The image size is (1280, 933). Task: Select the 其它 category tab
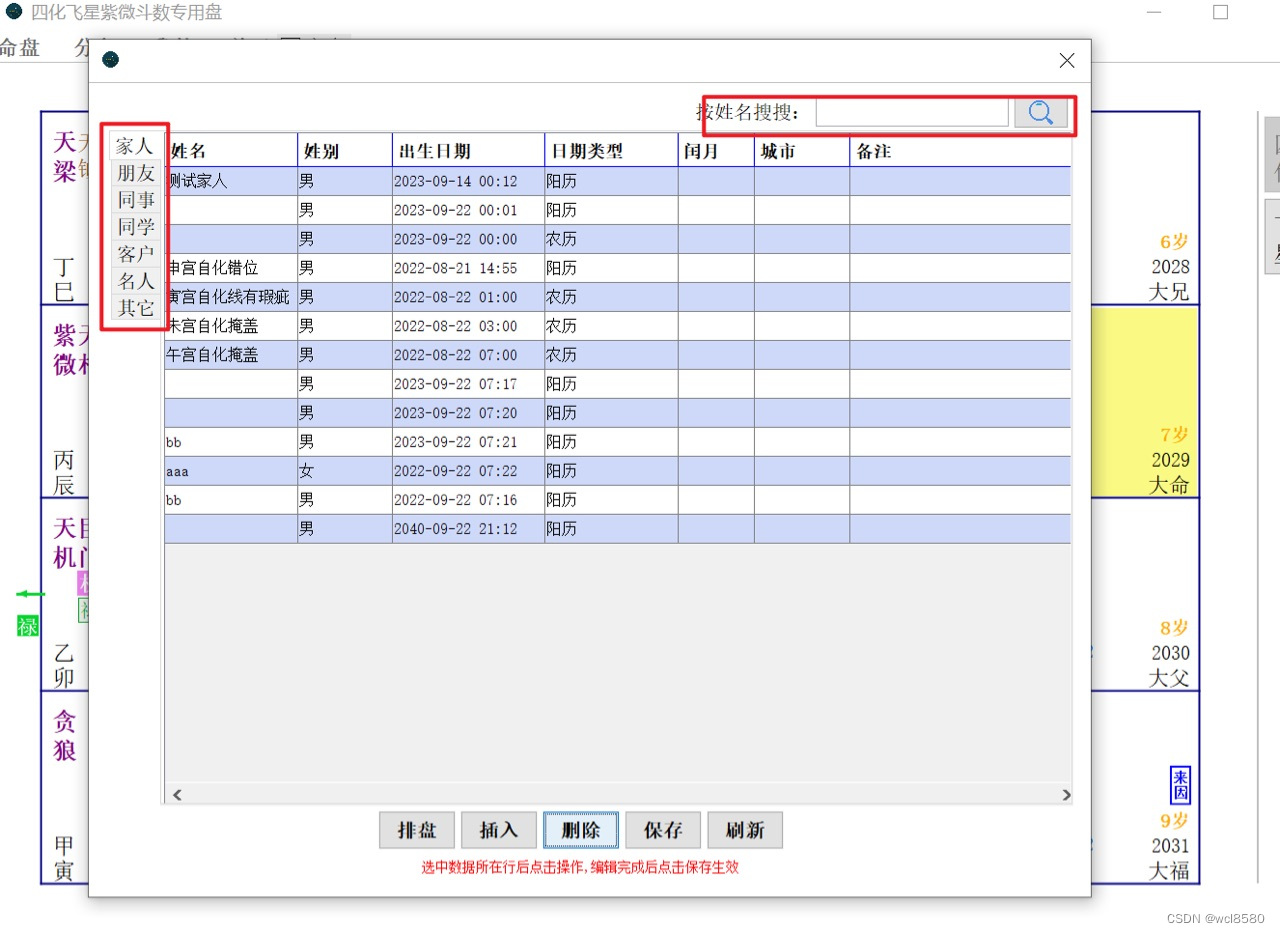pos(135,308)
